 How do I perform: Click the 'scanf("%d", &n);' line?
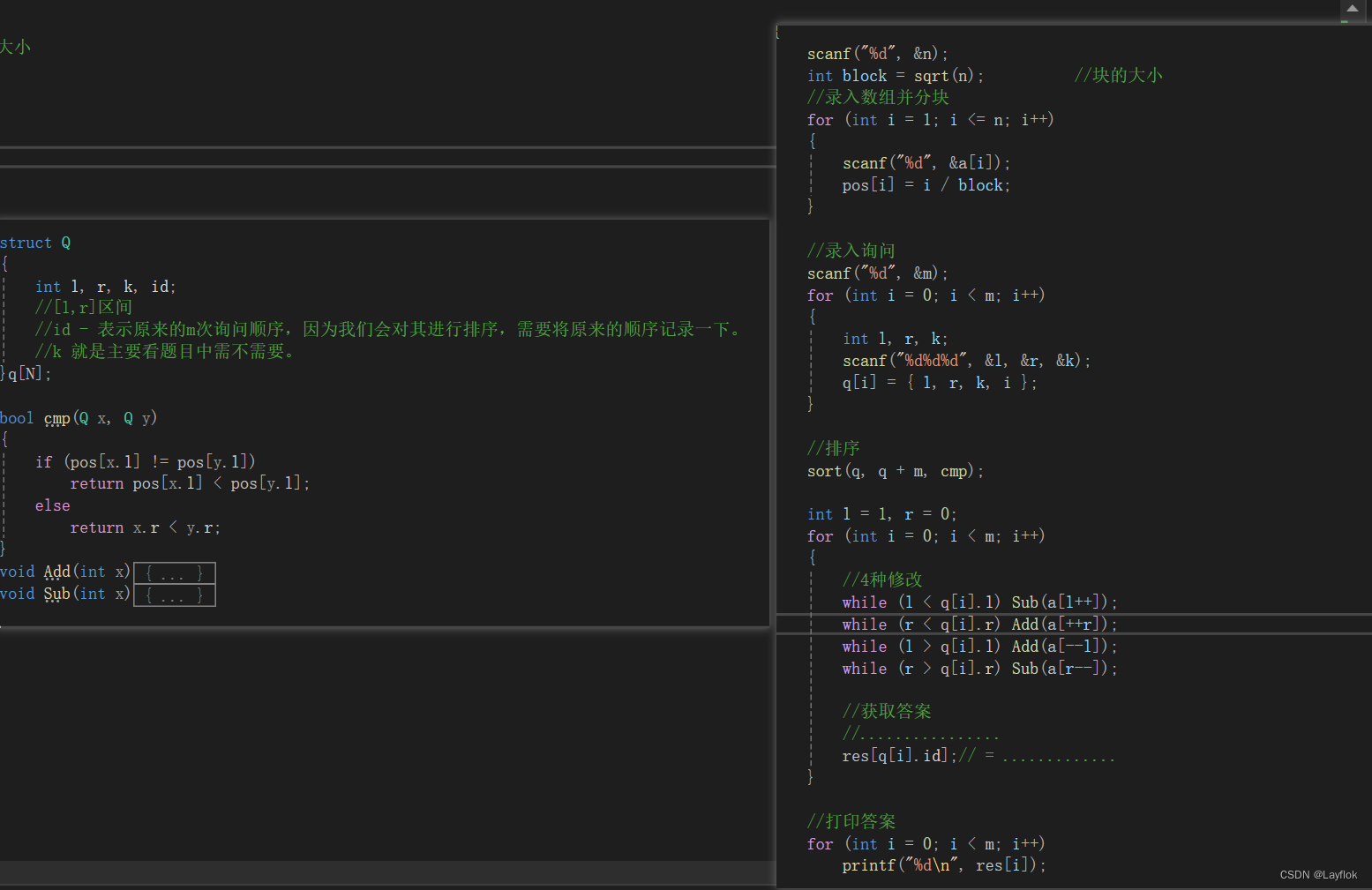pyautogui.click(x=878, y=54)
